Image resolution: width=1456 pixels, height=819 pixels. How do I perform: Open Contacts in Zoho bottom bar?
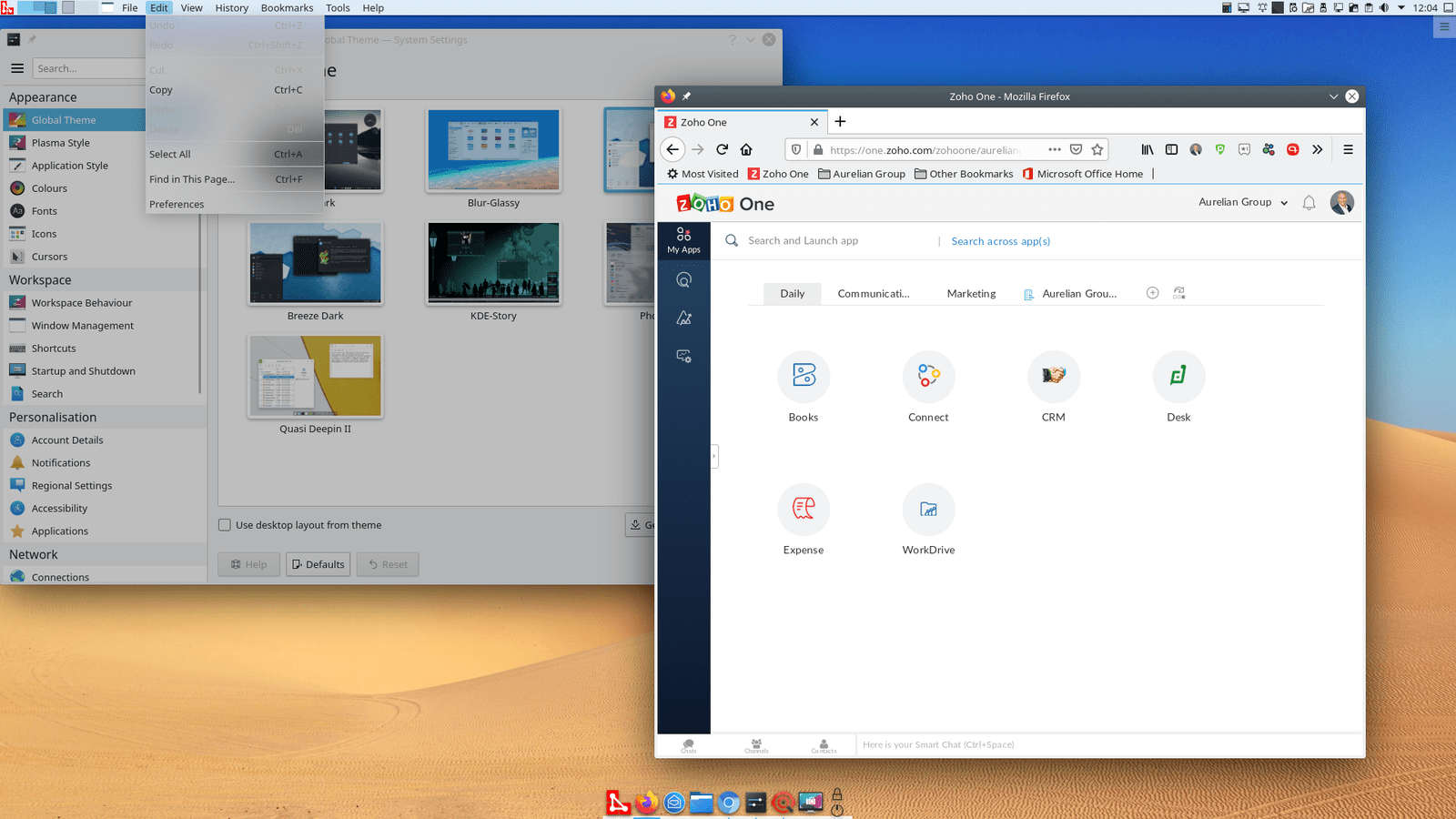click(x=824, y=745)
